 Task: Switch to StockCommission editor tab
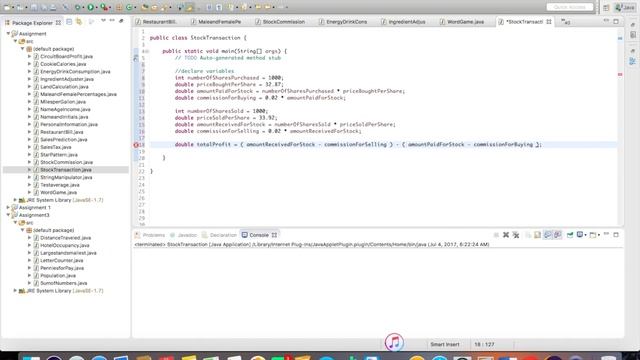coord(280,22)
